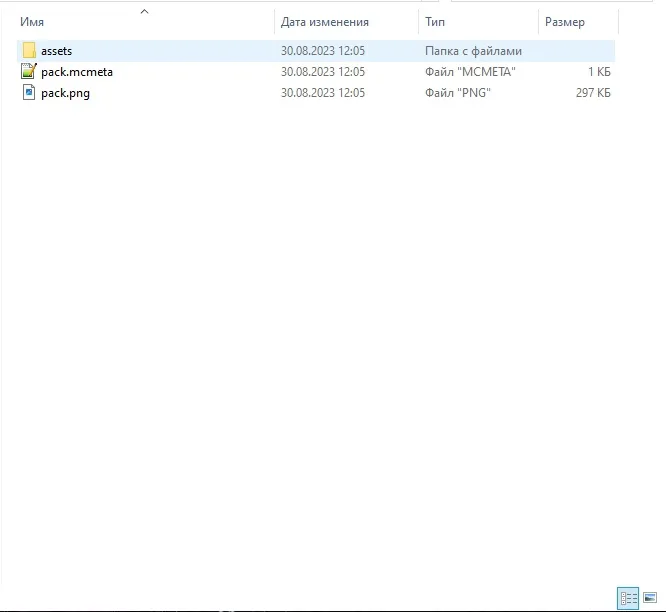The width and height of the screenshot is (666, 612).
Task: Select the pack.png file name
Action: [65, 93]
